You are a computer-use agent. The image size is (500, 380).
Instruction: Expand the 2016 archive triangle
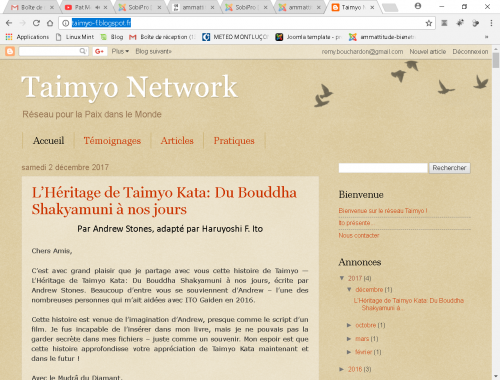(x=342, y=369)
